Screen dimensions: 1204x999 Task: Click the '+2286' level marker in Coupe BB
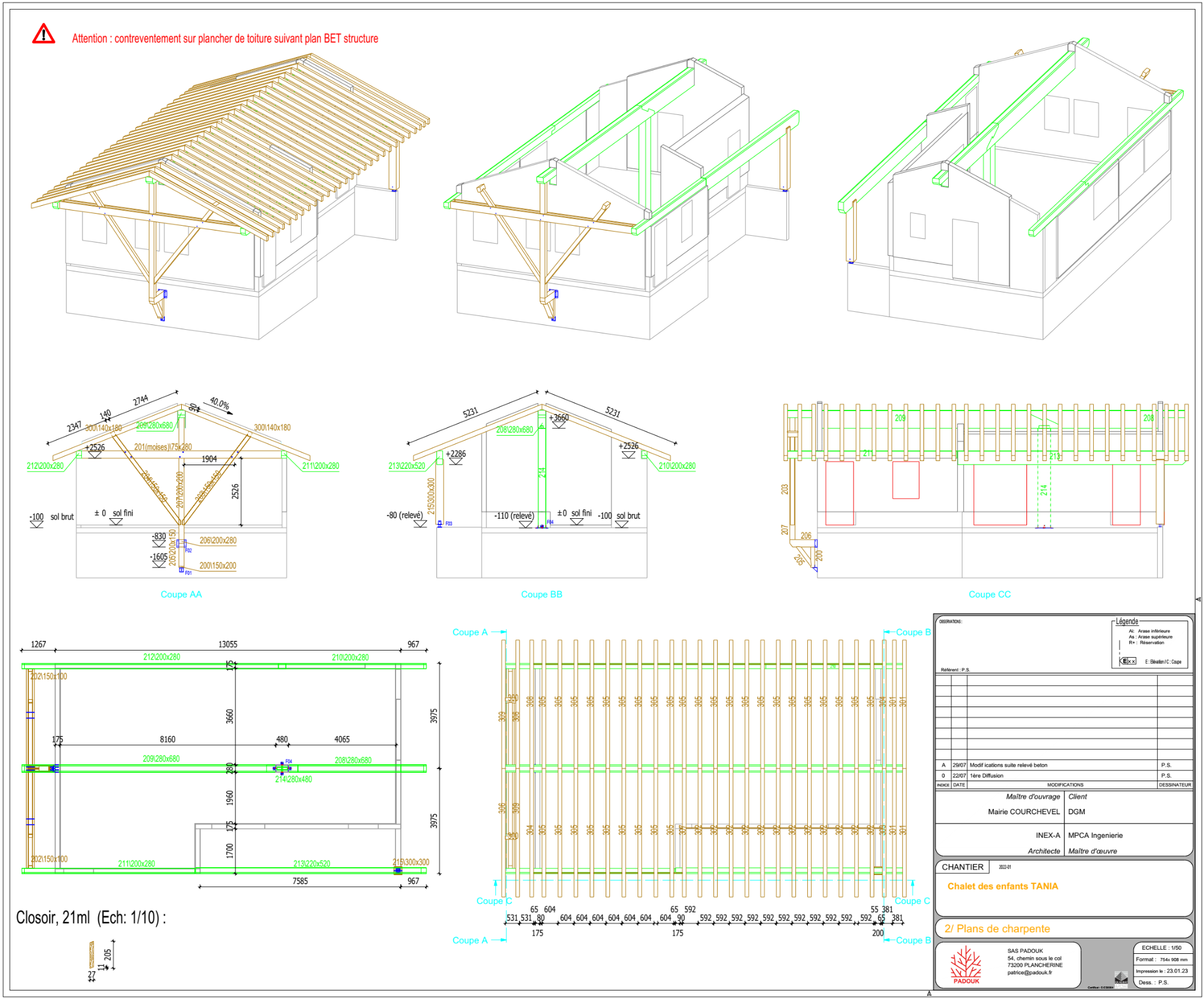click(x=456, y=454)
